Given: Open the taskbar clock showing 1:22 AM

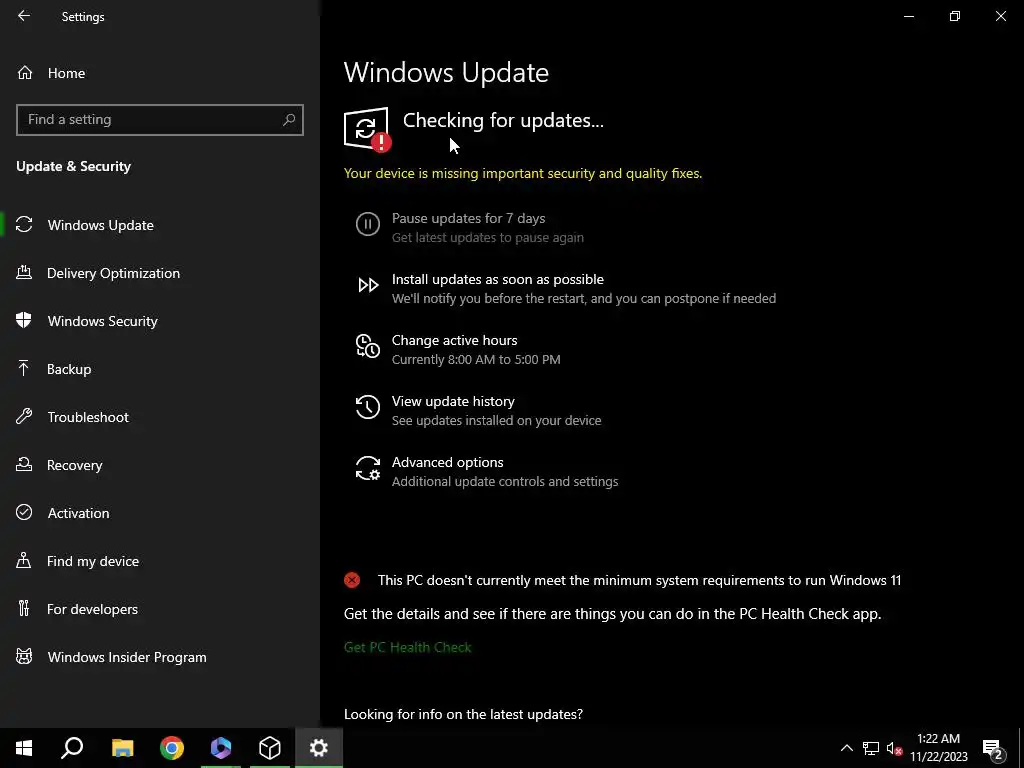Looking at the screenshot, I should 938,748.
